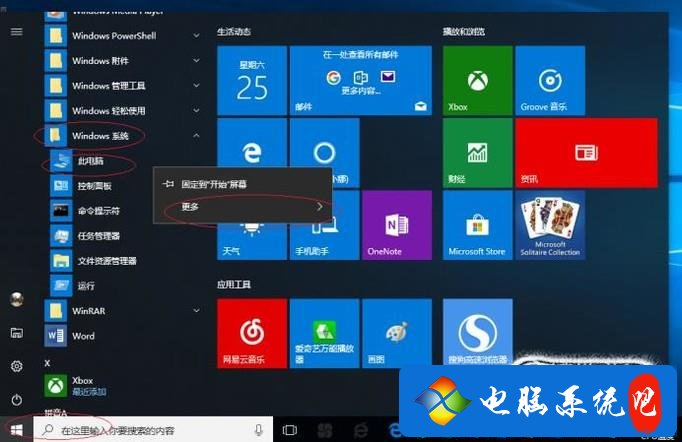Expand the Windows 轻松使用 folder chevron
The width and height of the screenshot is (682, 442).
[196, 110]
